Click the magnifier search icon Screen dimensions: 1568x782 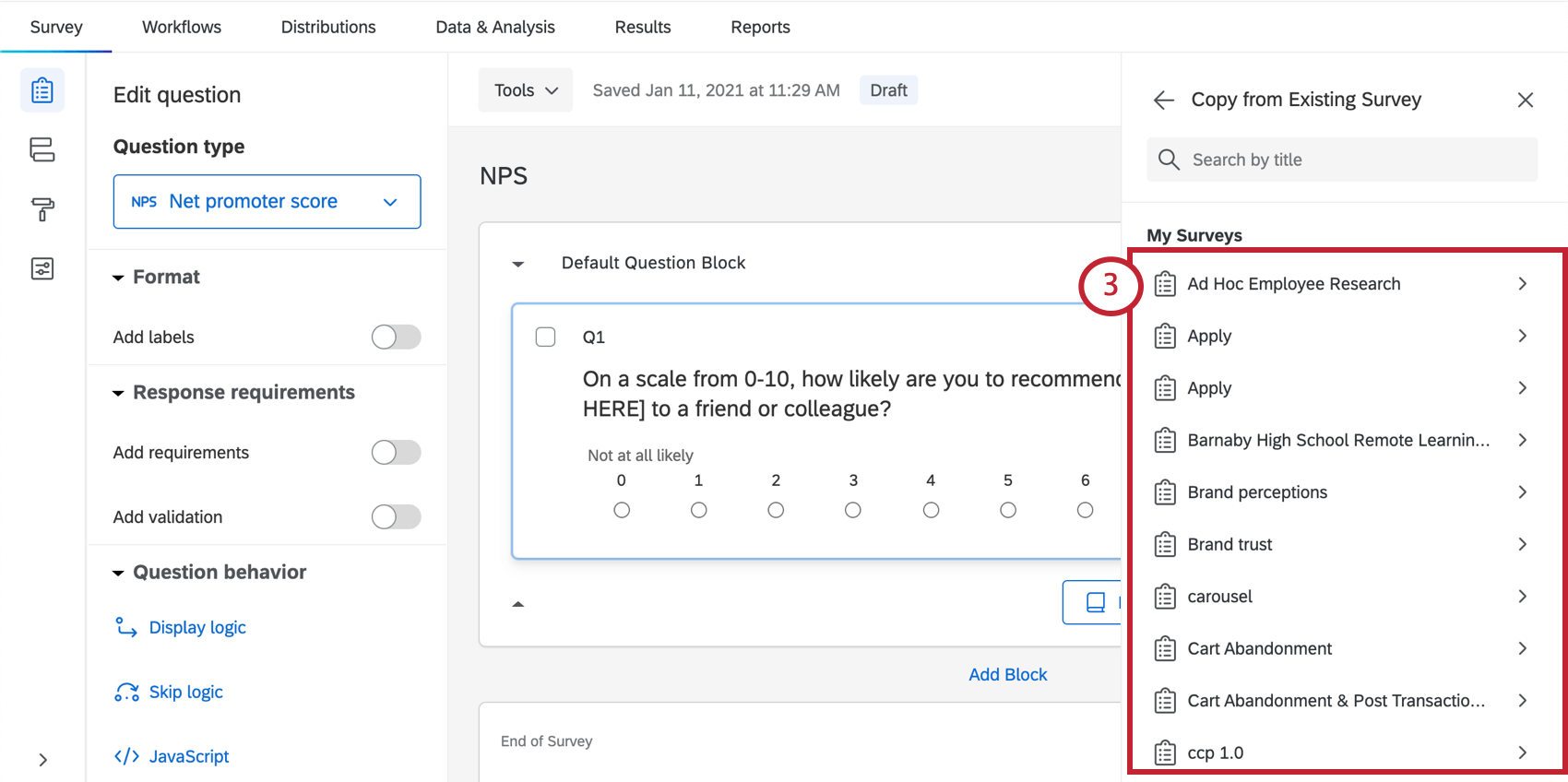coord(1169,160)
